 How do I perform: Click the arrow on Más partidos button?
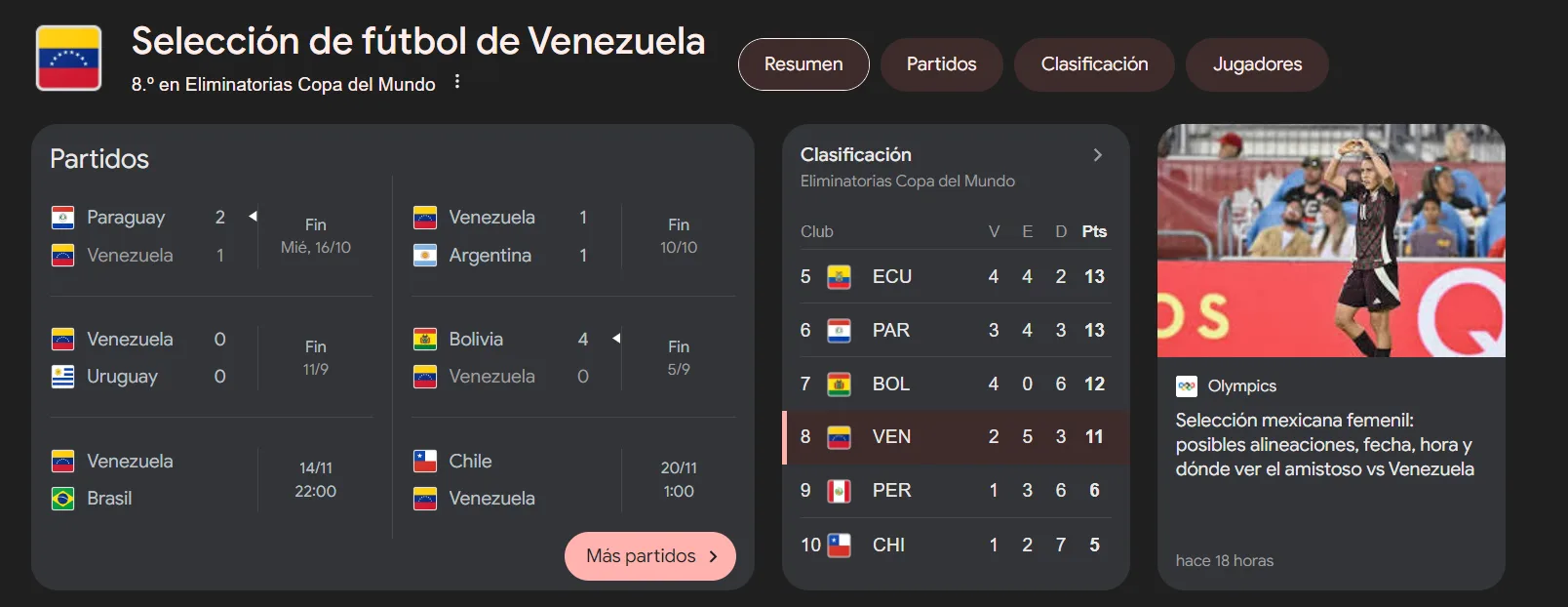pos(713,556)
